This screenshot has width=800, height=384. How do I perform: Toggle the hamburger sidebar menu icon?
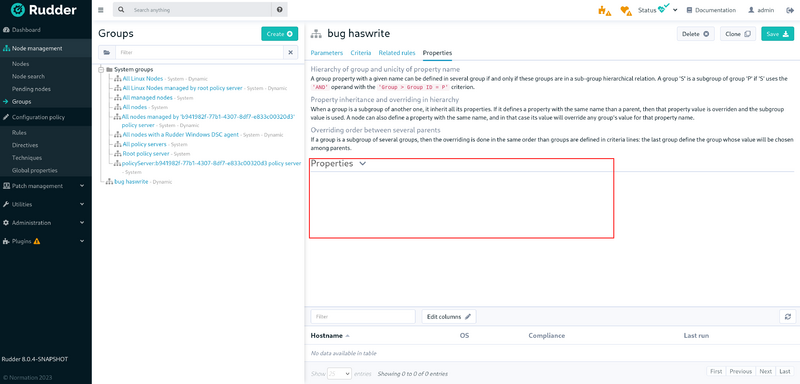pos(101,10)
